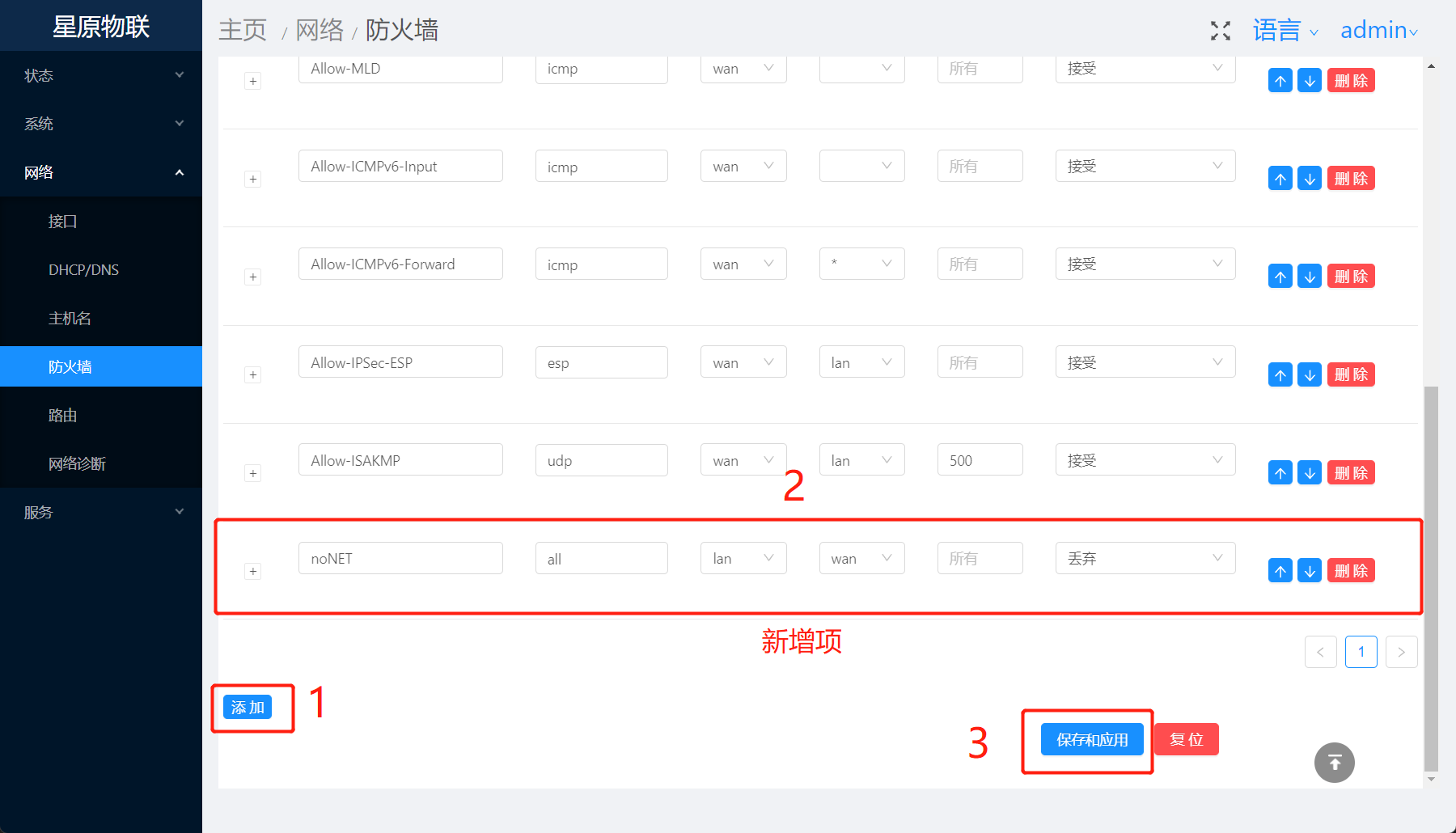Move Allow-MLD rule down
The image size is (1456, 833).
point(1310,81)
